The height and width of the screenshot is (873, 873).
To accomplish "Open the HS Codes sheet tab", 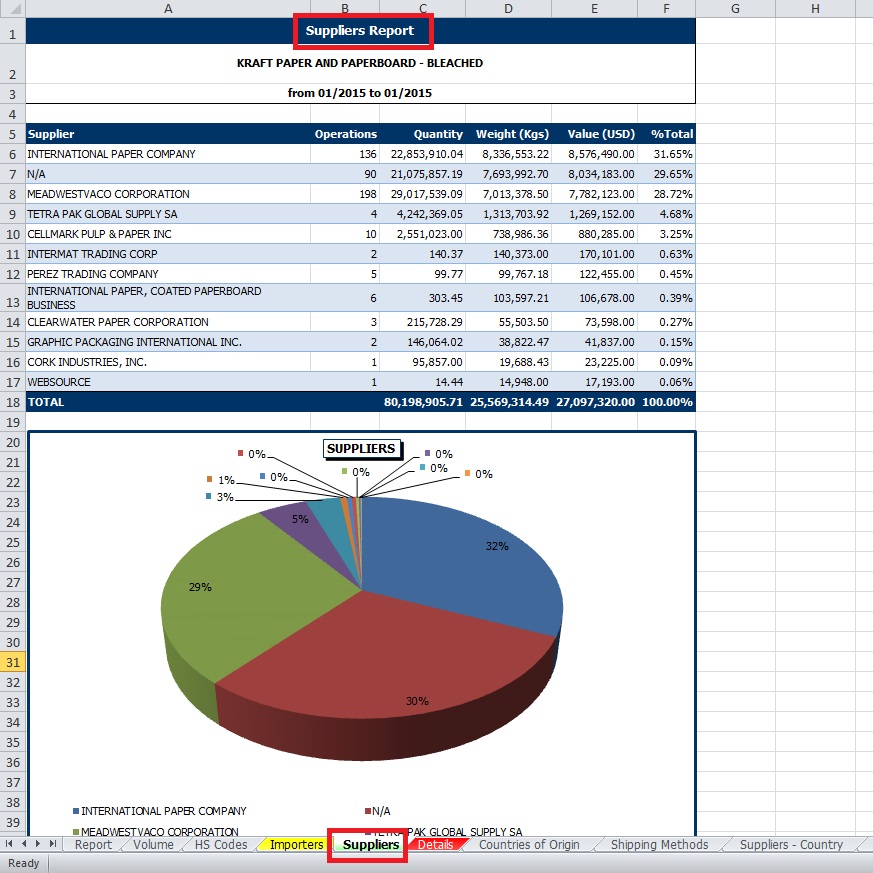I will pos(220,845).
